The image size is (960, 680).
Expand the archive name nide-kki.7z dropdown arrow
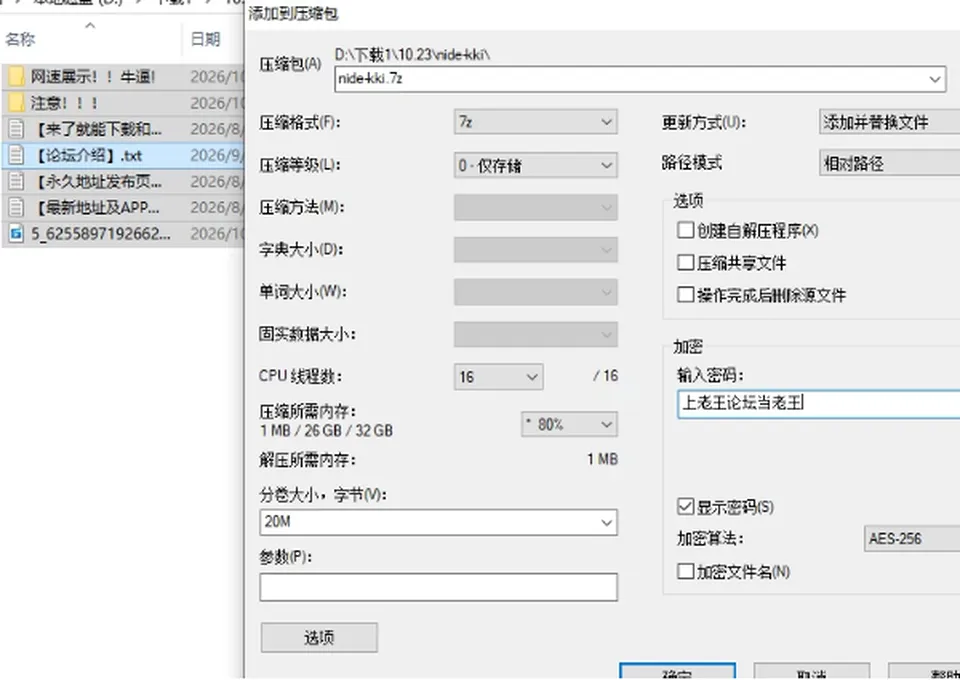click(x=935, y=79)
